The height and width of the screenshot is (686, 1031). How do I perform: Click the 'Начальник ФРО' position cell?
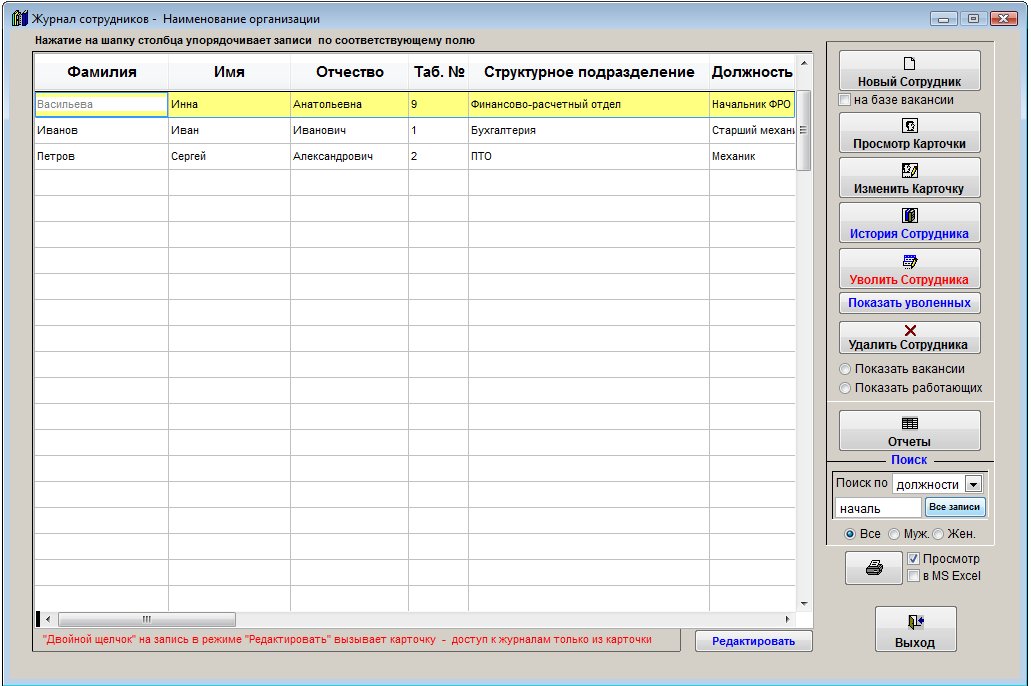[x=752, y=104]
